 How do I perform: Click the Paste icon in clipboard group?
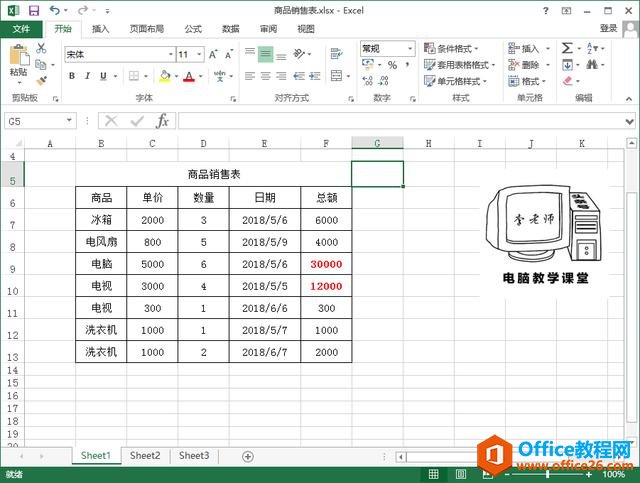(18, 58)
